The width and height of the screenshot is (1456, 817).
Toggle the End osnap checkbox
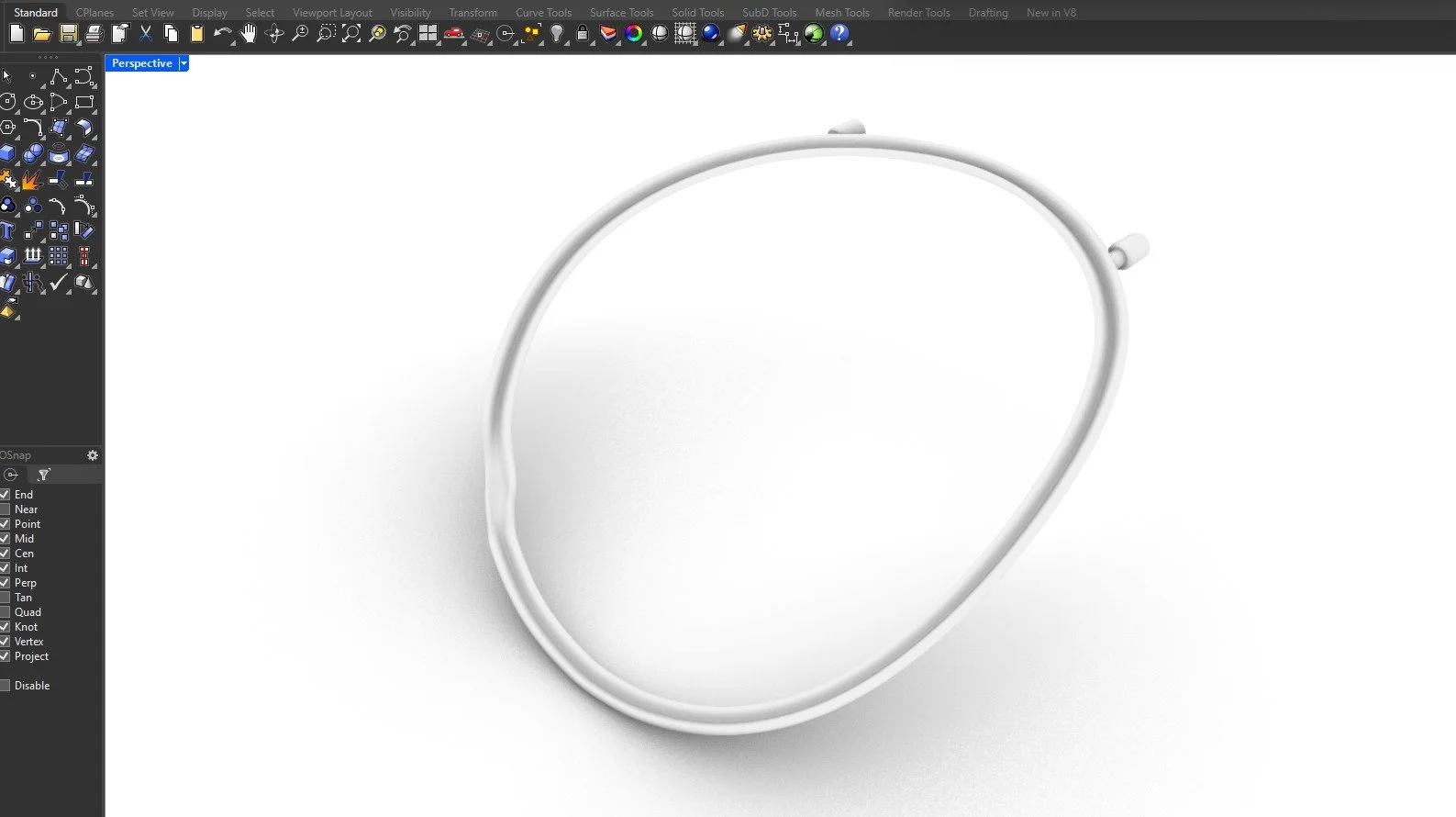(x=5, y=495)
